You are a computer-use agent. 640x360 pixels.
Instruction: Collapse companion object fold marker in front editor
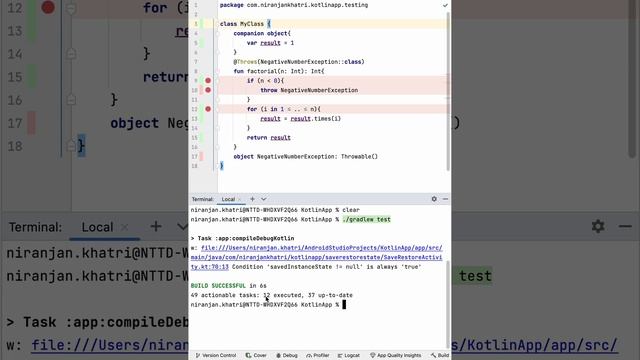(218, 33)
